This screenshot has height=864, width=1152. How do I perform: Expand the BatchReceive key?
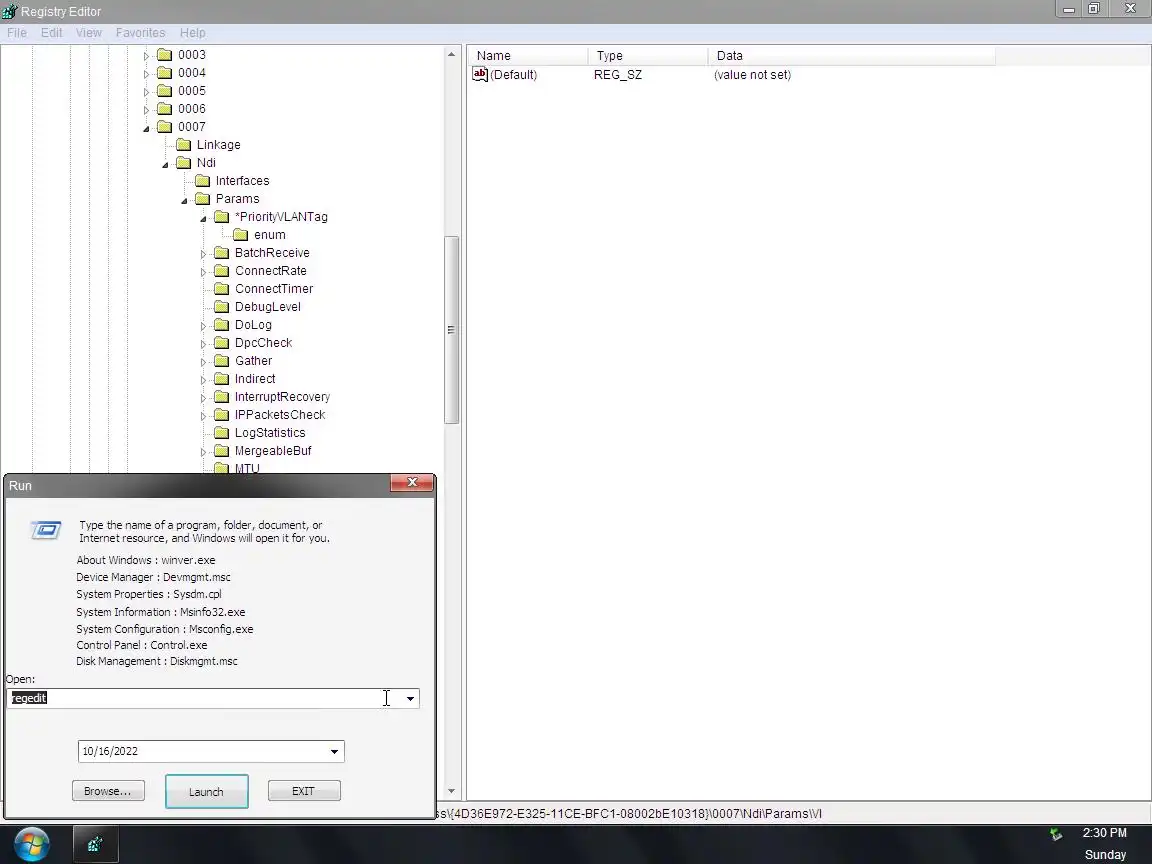point(204,253)
